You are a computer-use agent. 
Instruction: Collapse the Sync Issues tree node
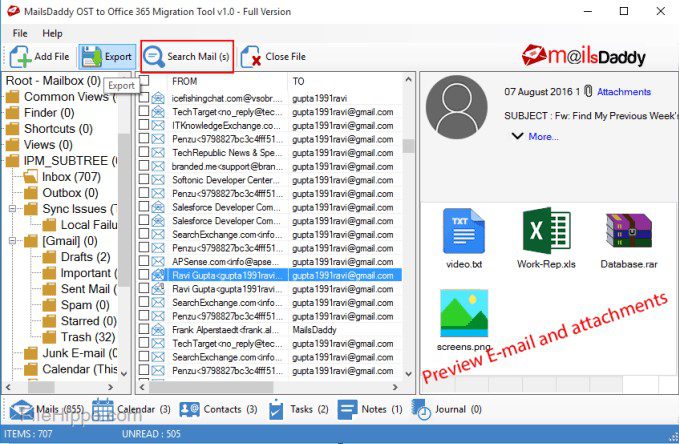(13, 209)
